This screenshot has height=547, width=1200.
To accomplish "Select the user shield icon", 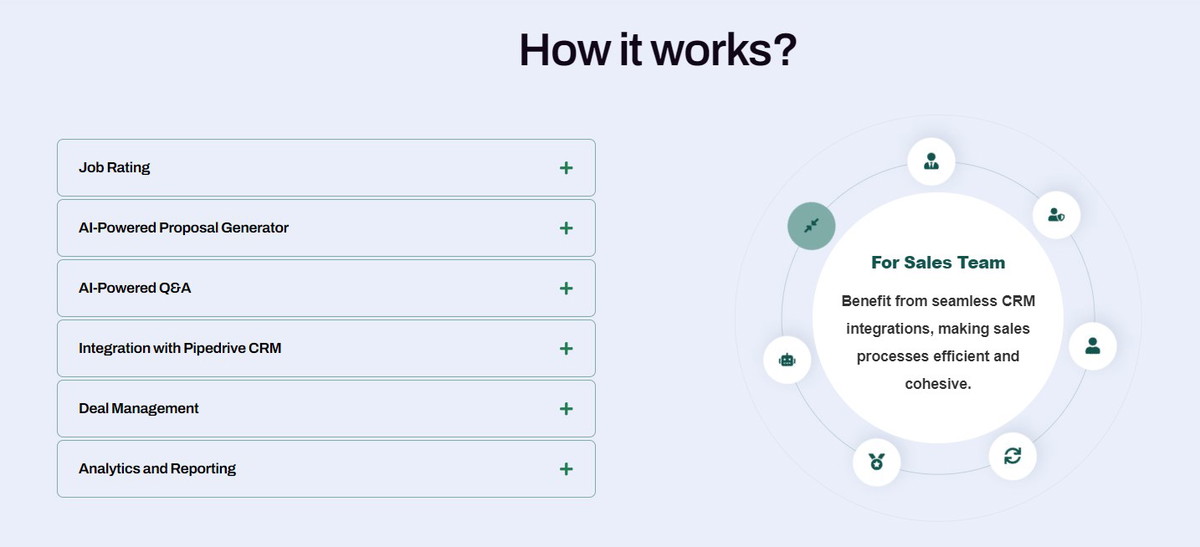I will [x=1056, y=214].
